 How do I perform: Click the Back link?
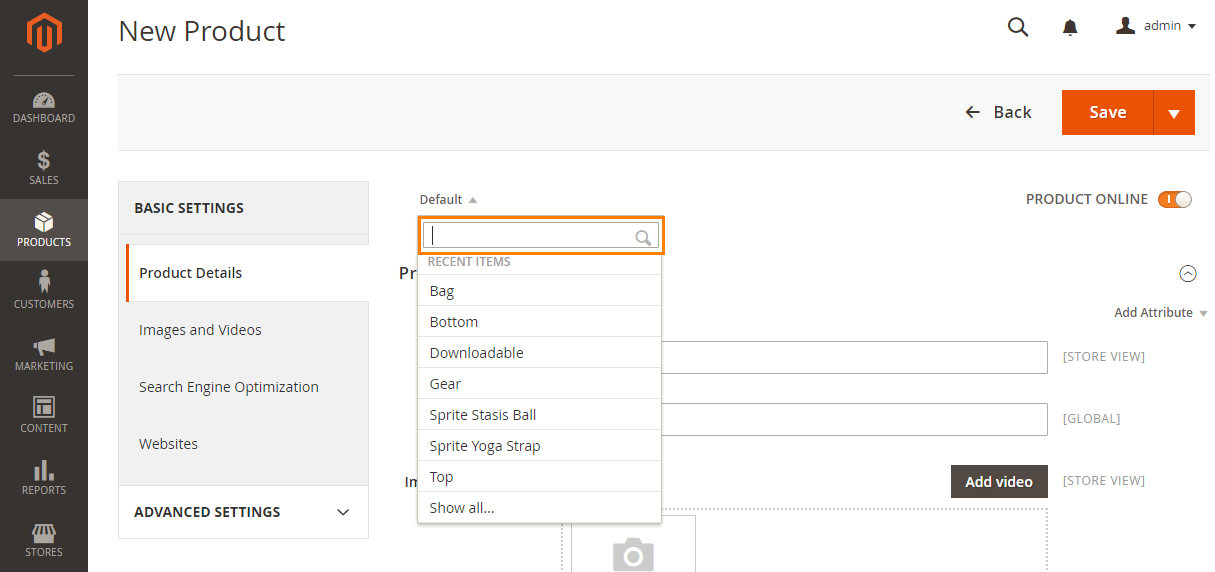pos(998,112)
